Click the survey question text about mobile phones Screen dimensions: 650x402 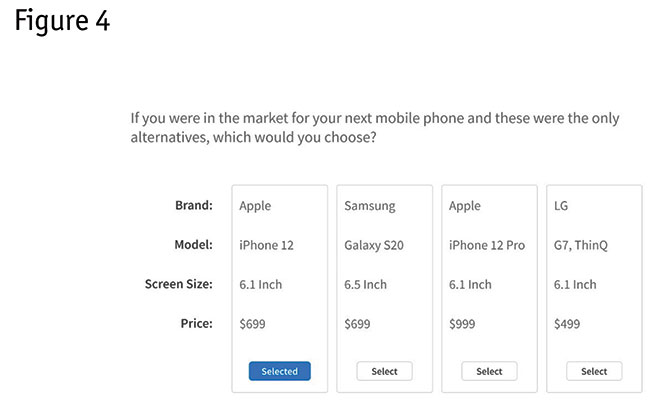(375, 128)
